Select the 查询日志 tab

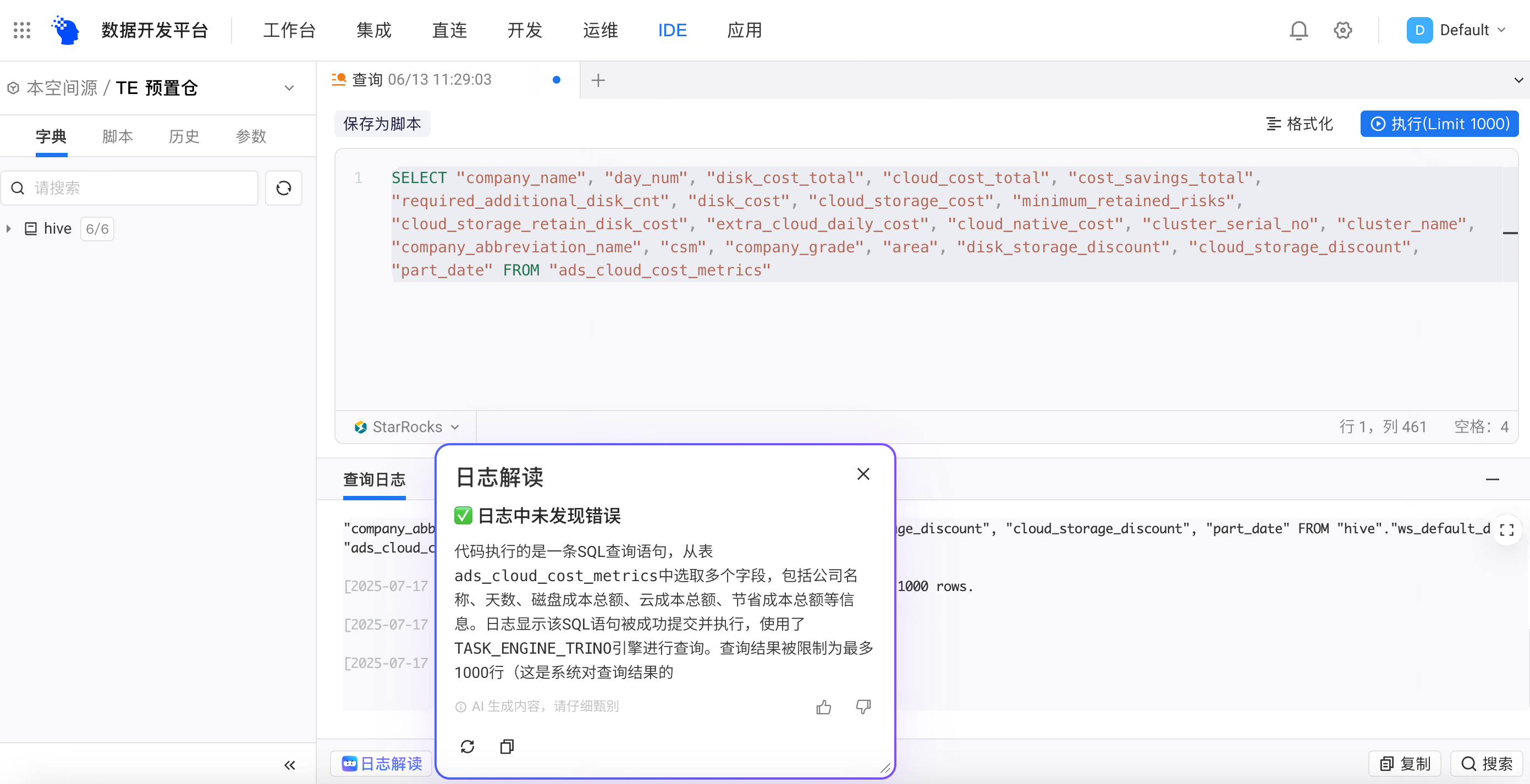(x=374, y=479)
